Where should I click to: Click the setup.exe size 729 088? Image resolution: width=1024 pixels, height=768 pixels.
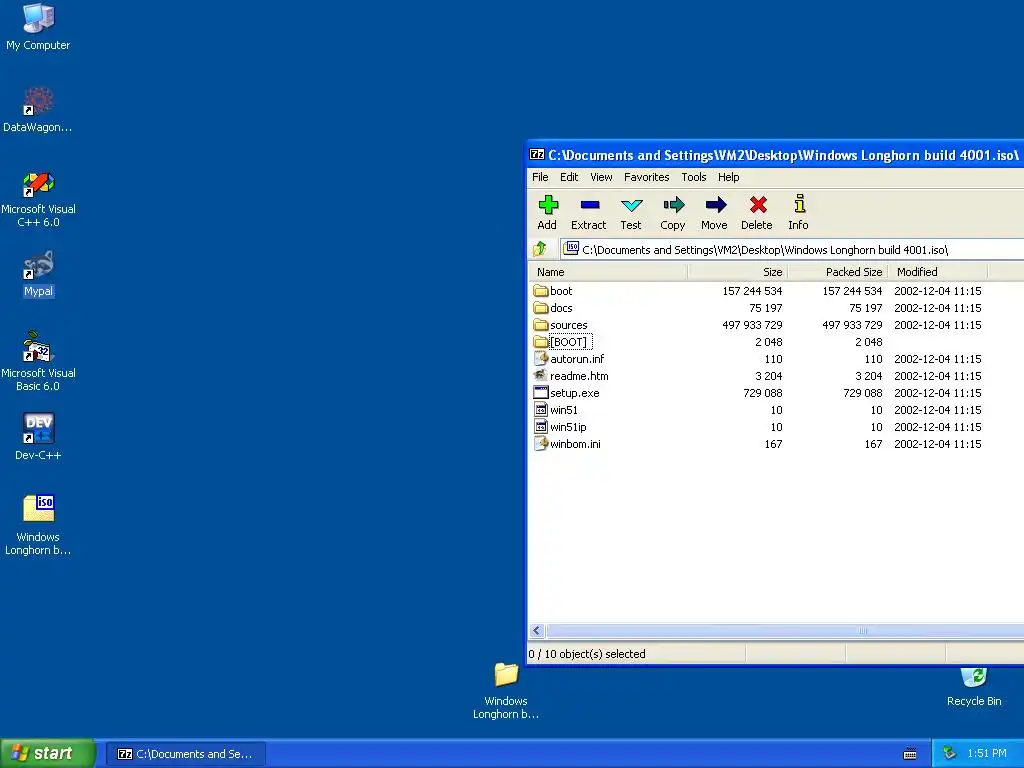(762, 392)
